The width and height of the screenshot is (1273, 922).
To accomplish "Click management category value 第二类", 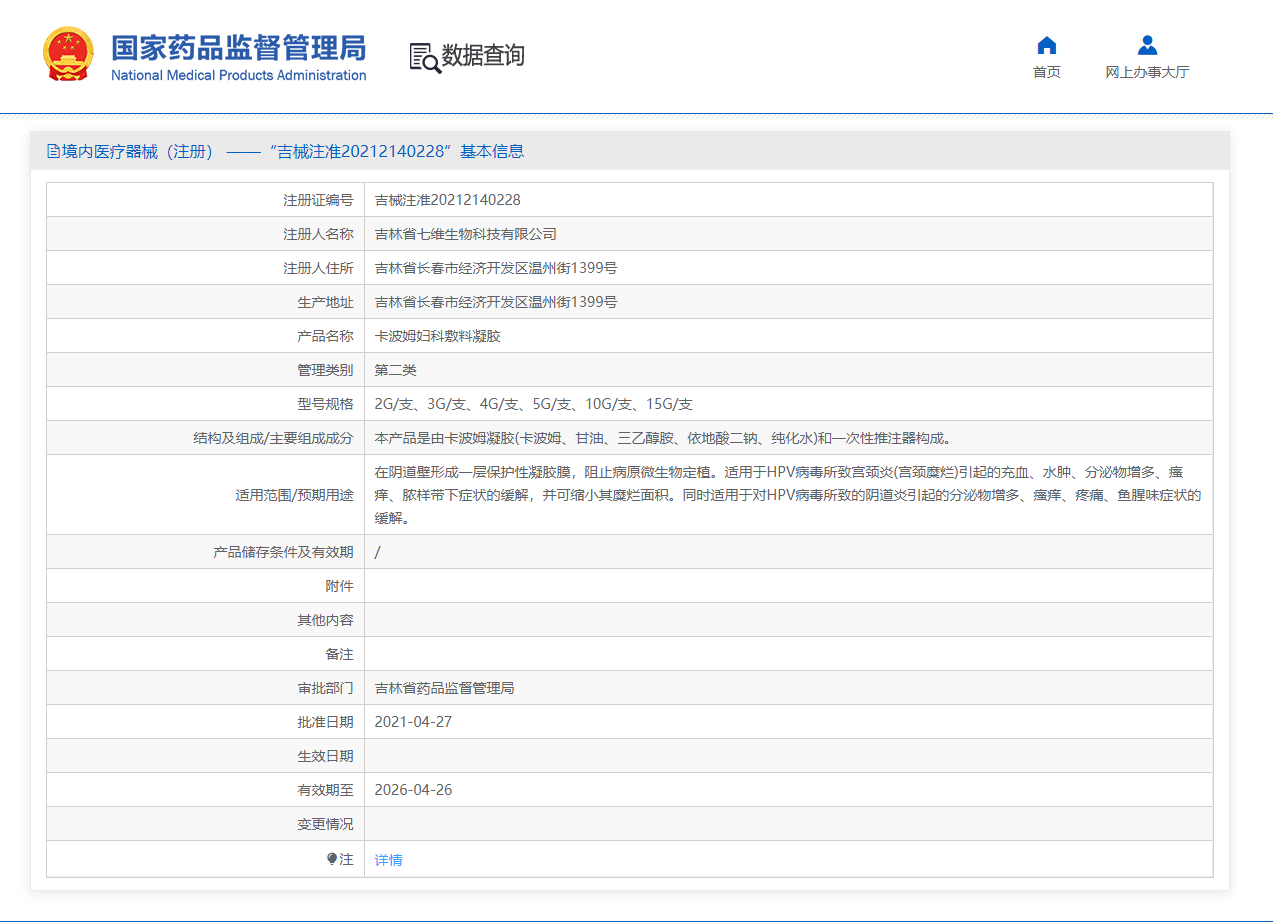I will (x=395, y=370).
